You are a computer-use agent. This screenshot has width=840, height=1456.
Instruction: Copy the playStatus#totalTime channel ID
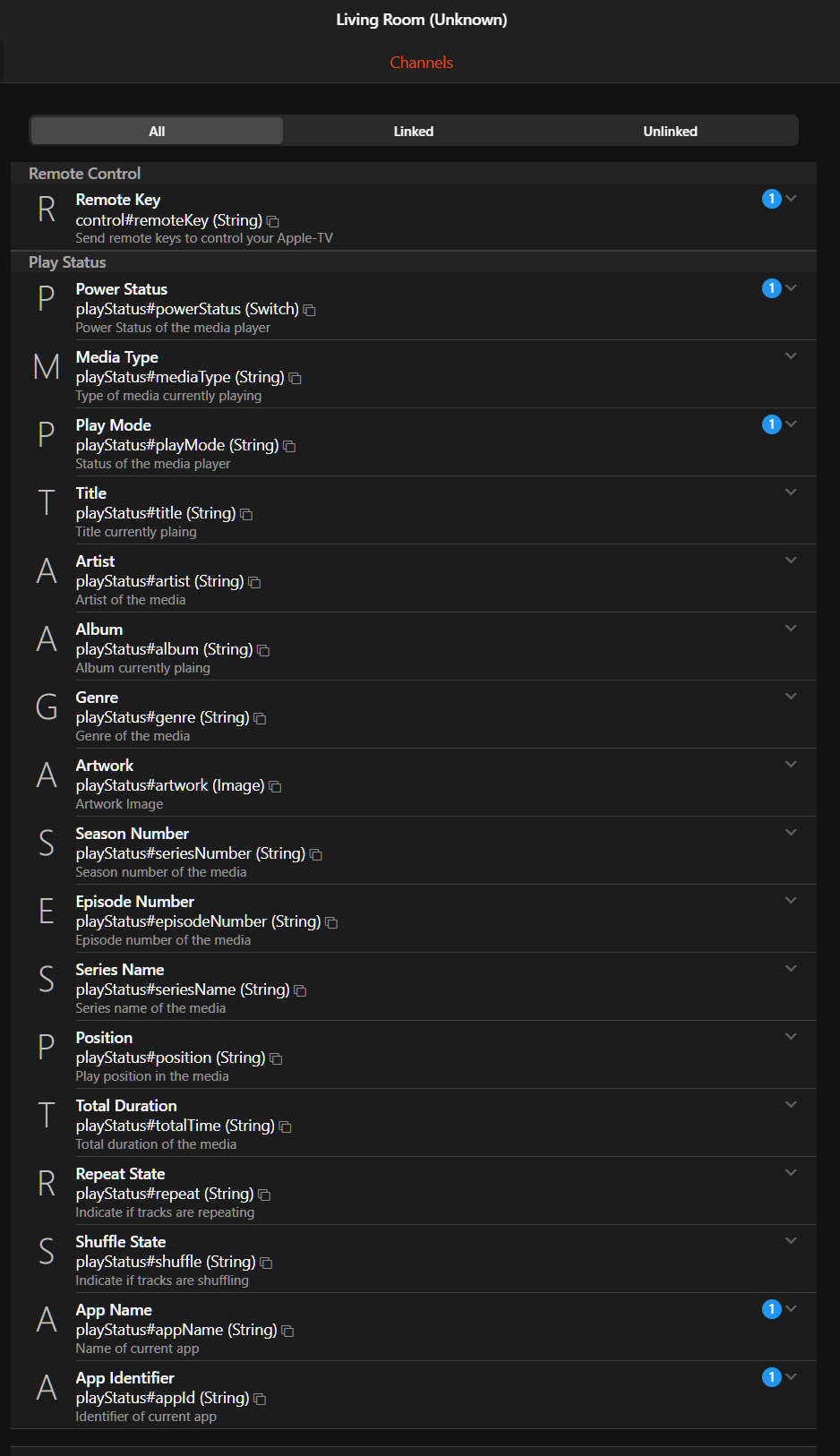[x=286, y=1126]
